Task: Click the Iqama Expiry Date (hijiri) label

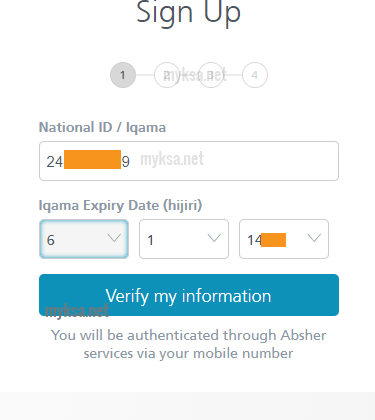Action: pyautogui.click(x=120, y=205)
